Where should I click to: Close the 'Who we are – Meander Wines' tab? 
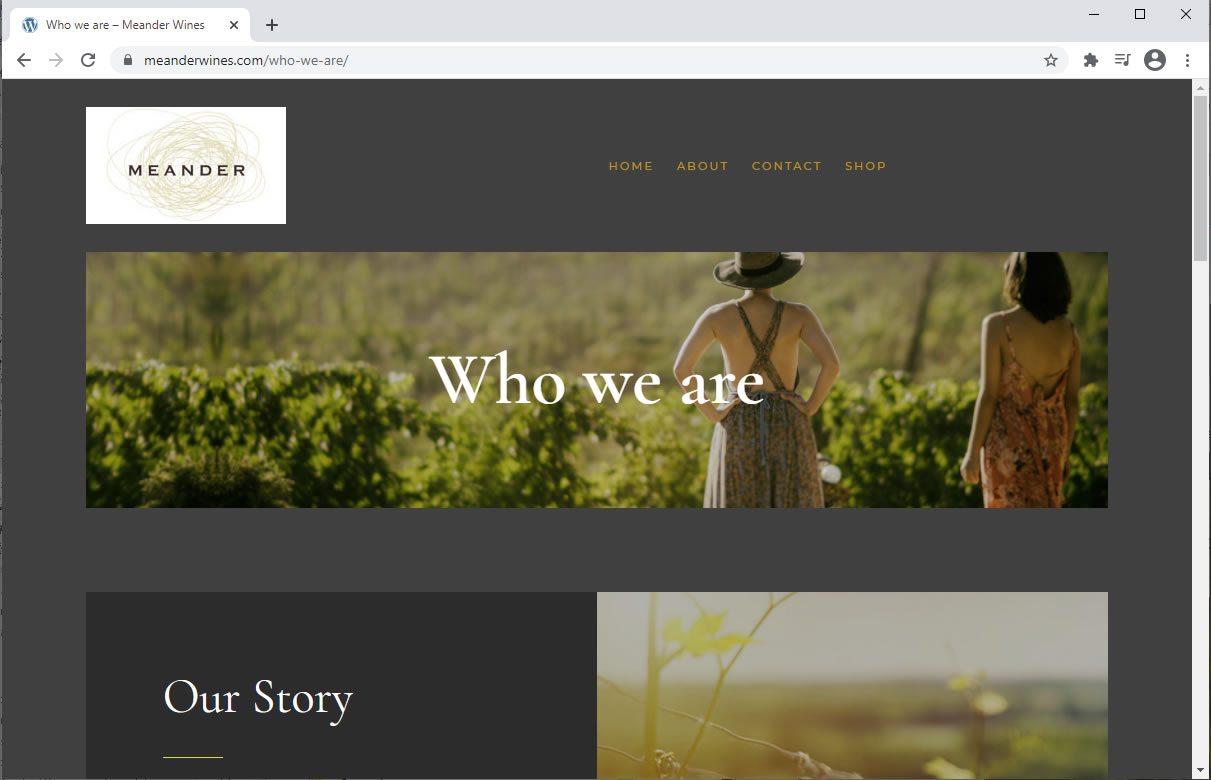(234, 25)
